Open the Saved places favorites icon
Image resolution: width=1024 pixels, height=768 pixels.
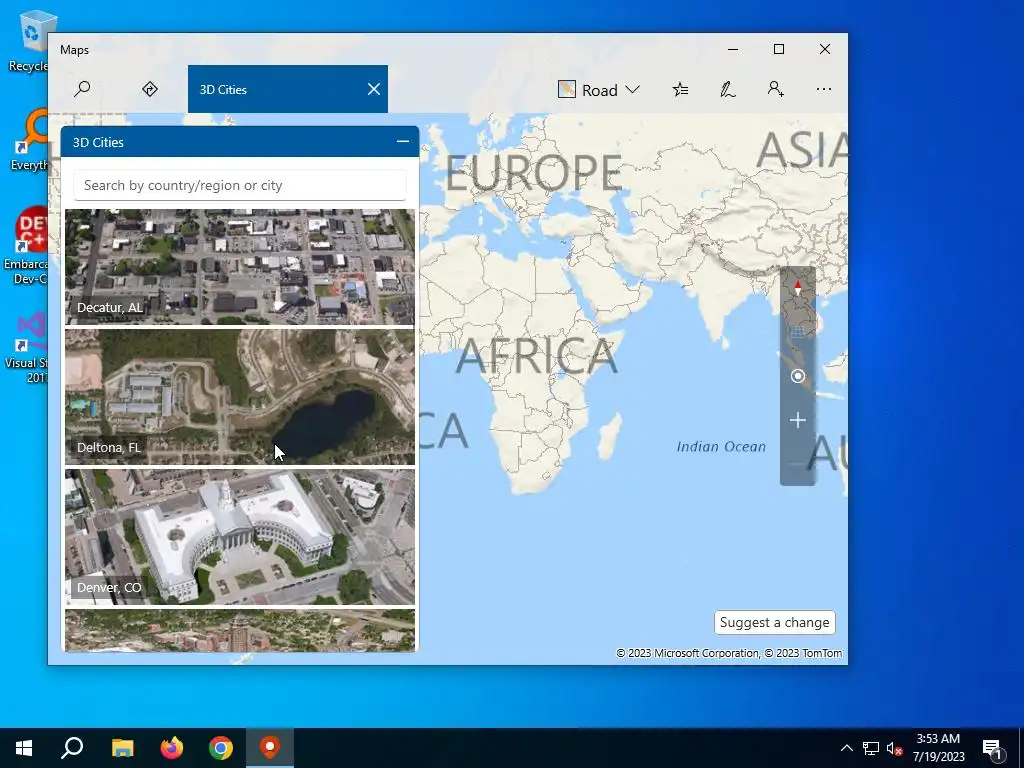click(680, 89)
